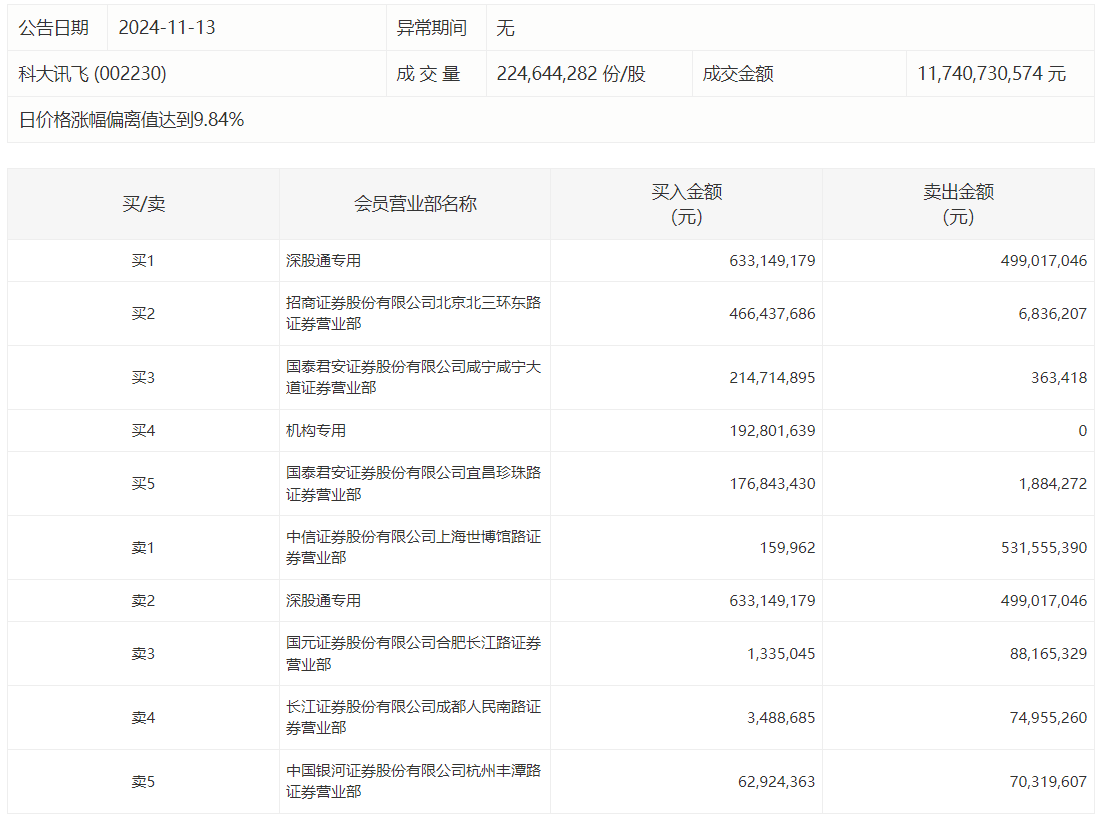Viewport: 1097px width, 817px height.
Task: Select the 卖5 row label
Action: click(143, 782)
